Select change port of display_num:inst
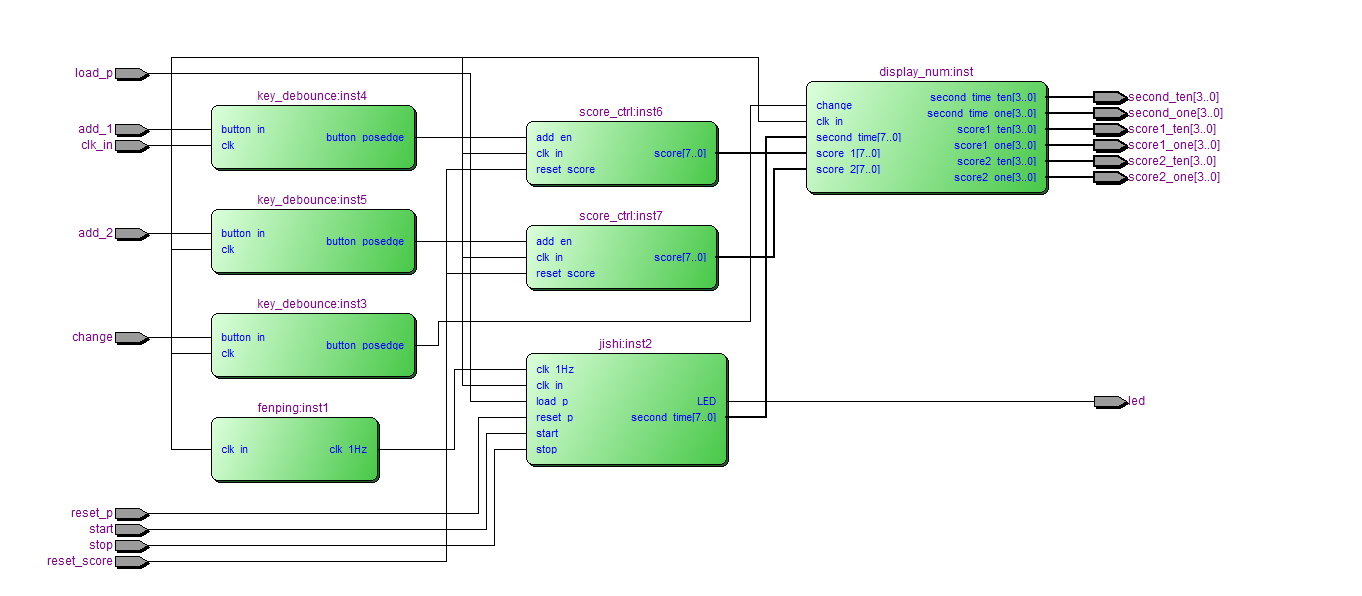The image size is (1362, 596). (834, 106)
